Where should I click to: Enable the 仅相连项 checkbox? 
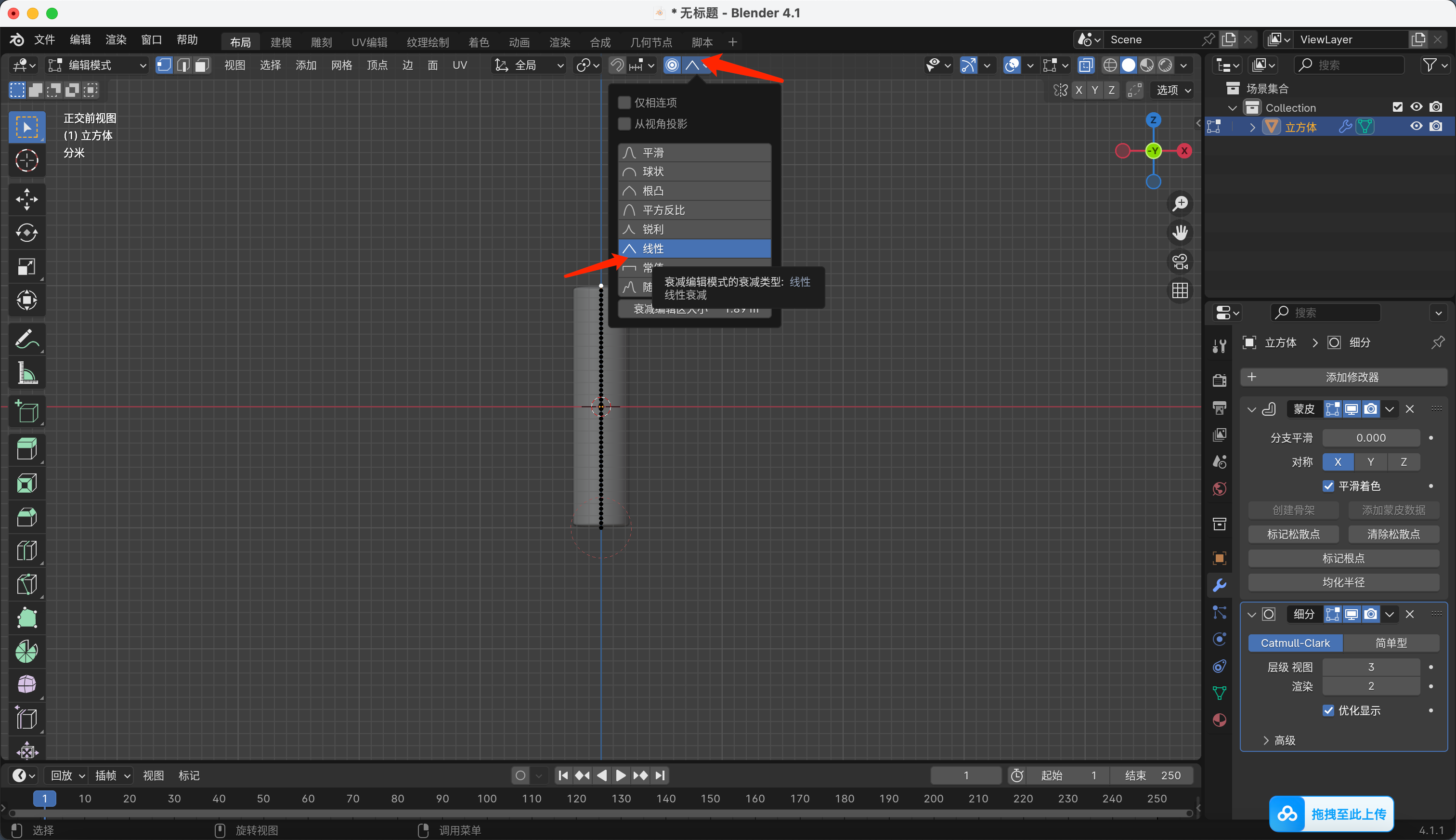point(624,103)
